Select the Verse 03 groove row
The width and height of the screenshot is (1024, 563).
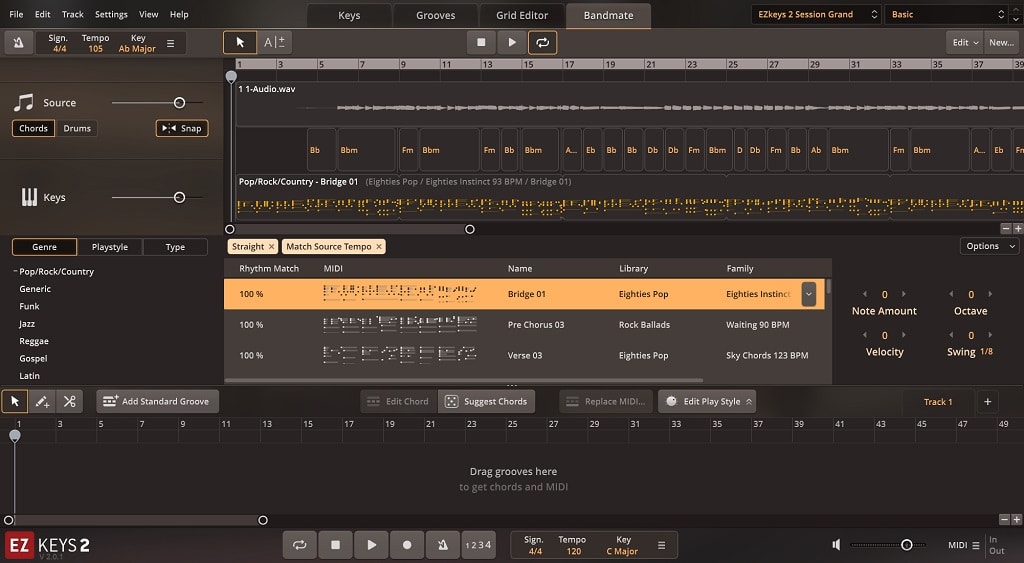click(524, 355)
